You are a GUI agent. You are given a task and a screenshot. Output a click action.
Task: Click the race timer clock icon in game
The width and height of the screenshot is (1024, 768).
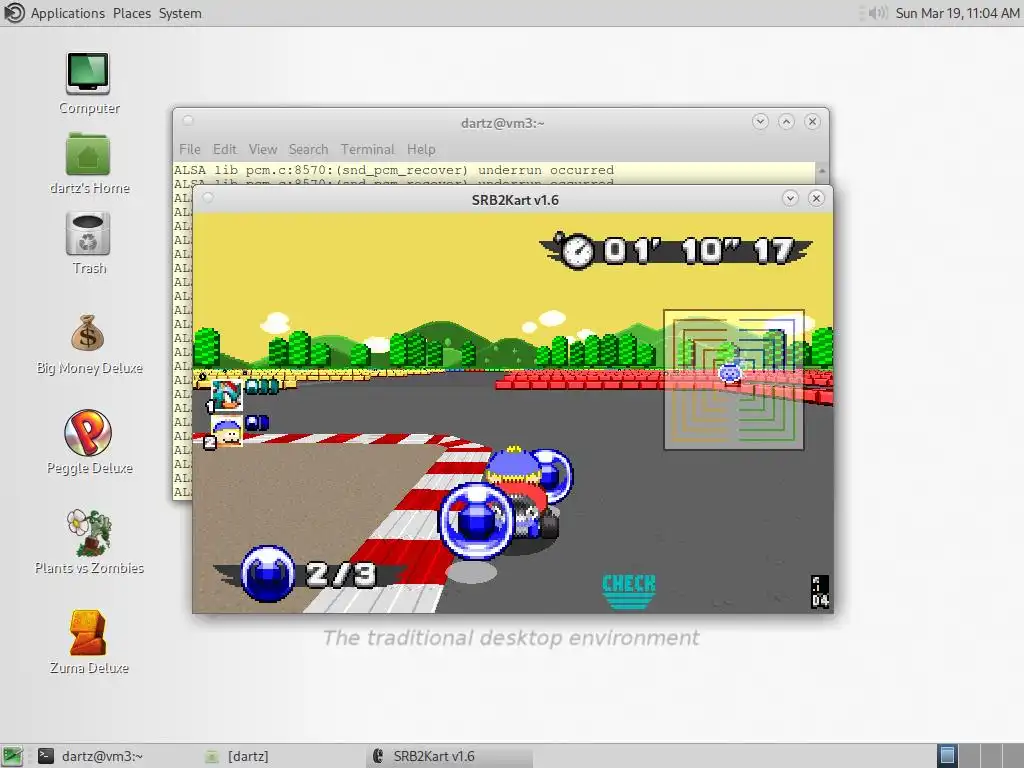pyautogui.click(x=577, y=251)
